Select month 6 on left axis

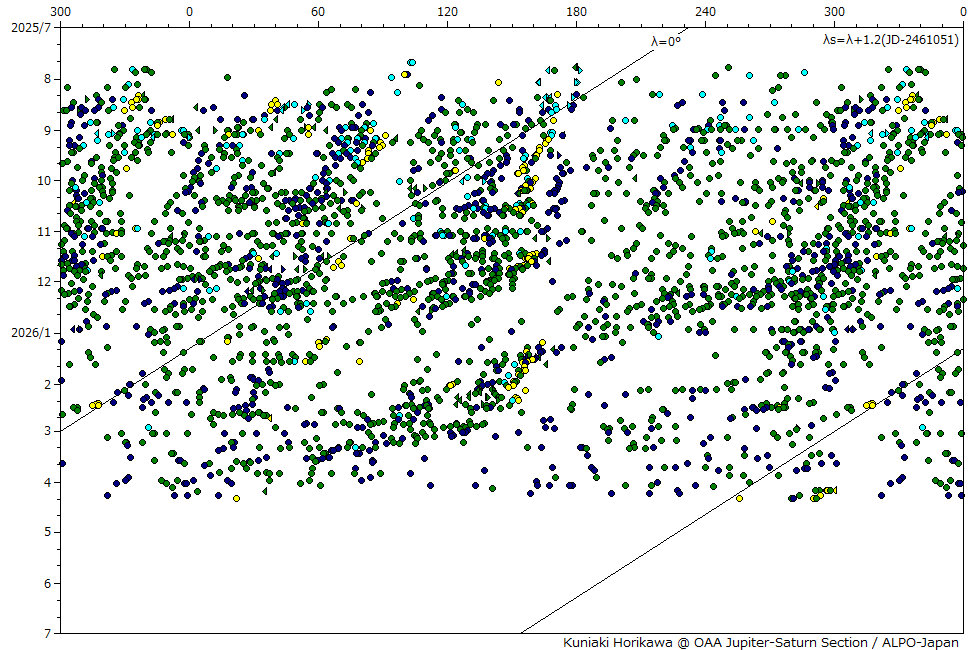pyautogui.click(x=47, y=584)
